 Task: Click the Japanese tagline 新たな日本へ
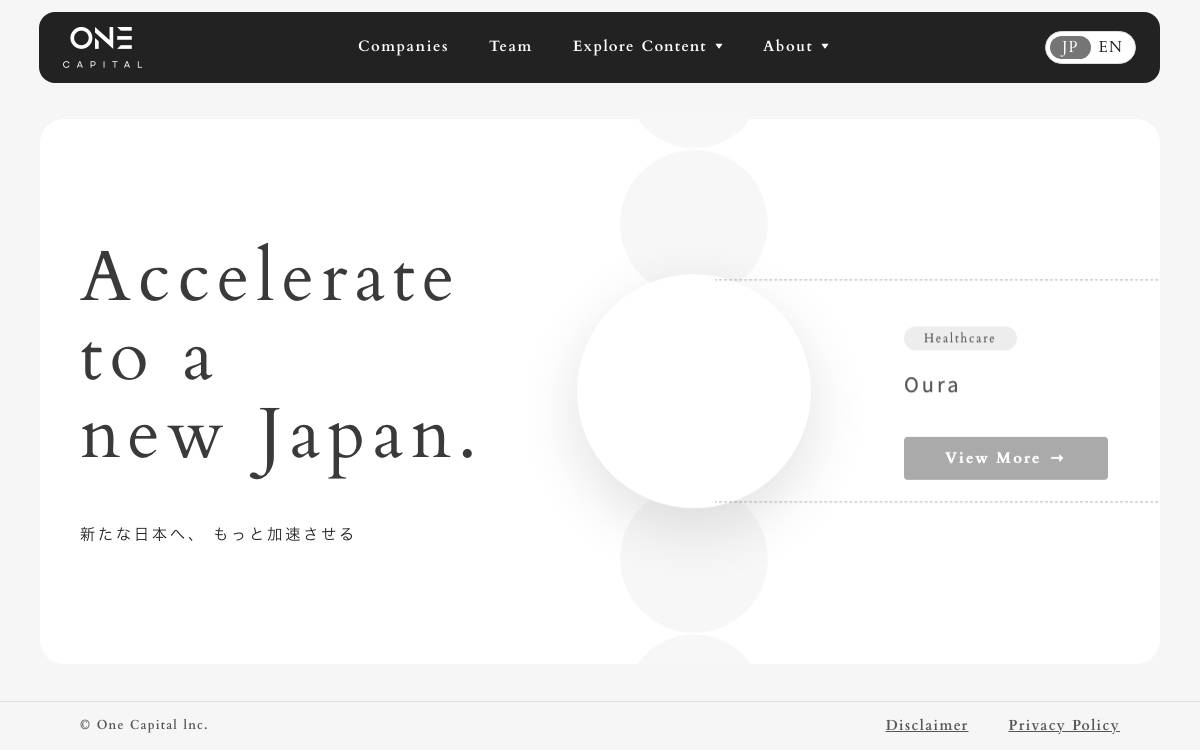pos(218,534)
